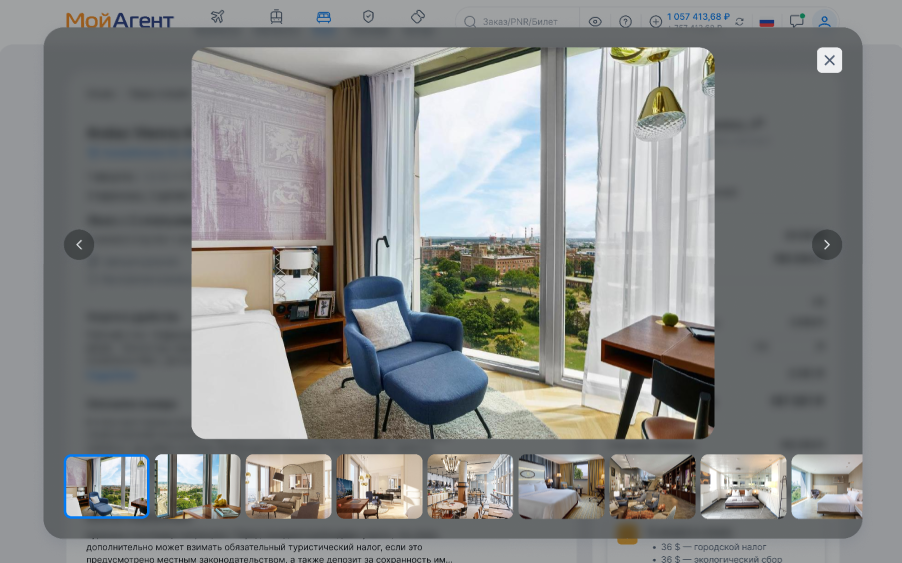Viewport: 902px width, 563px height.
Task: Click the large hotel room photo
Action: coord(453,243)
